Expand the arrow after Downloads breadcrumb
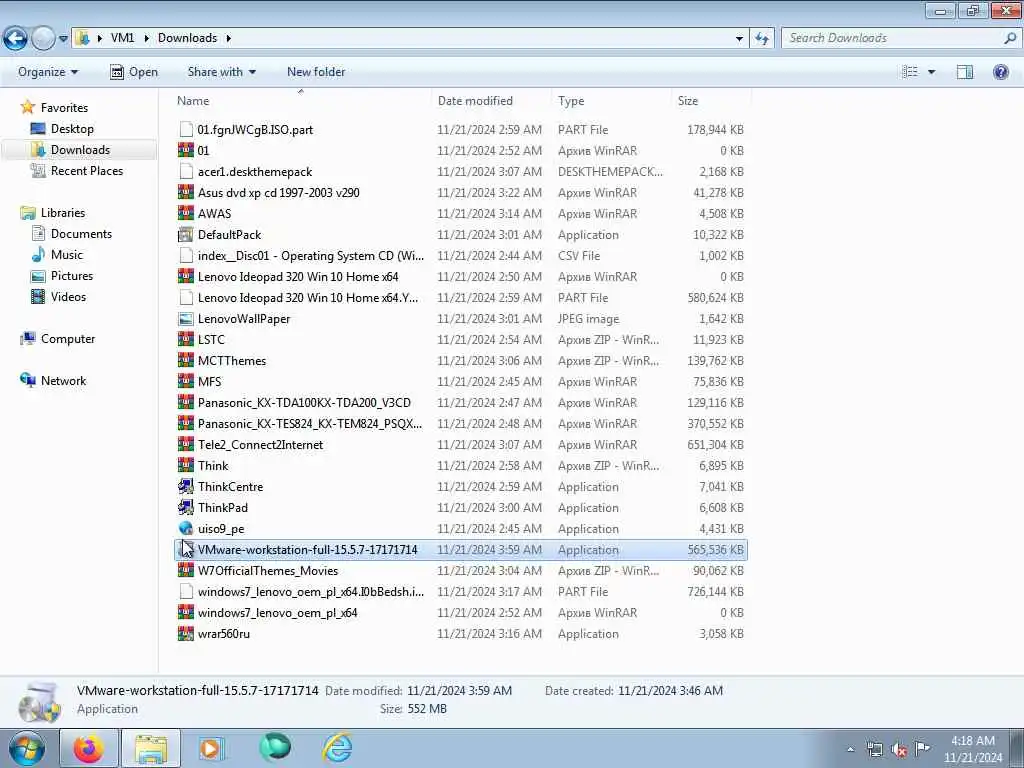The height and width of the screenshot is (768, 1024). click(x=229, y=38)
